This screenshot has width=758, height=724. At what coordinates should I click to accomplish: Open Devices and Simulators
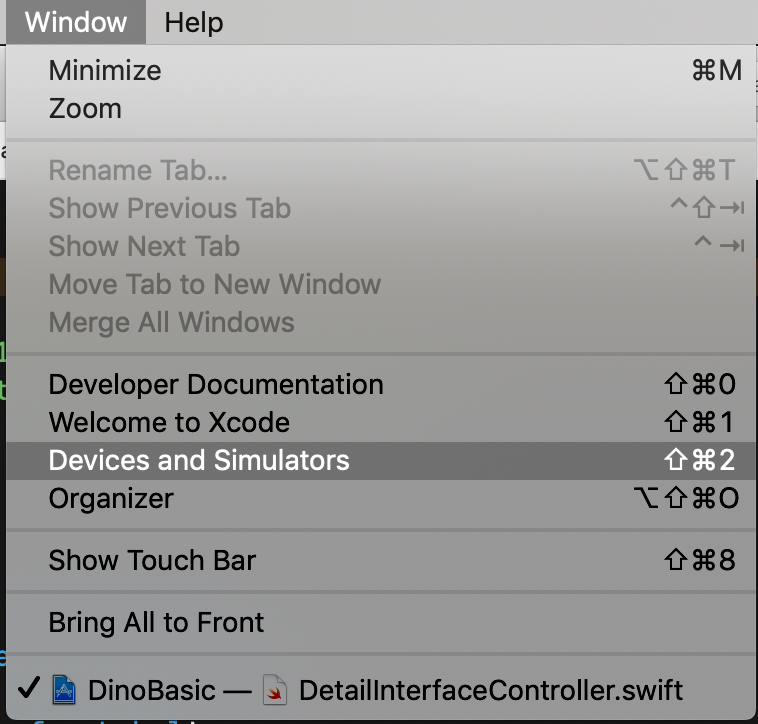click(381, 460)
